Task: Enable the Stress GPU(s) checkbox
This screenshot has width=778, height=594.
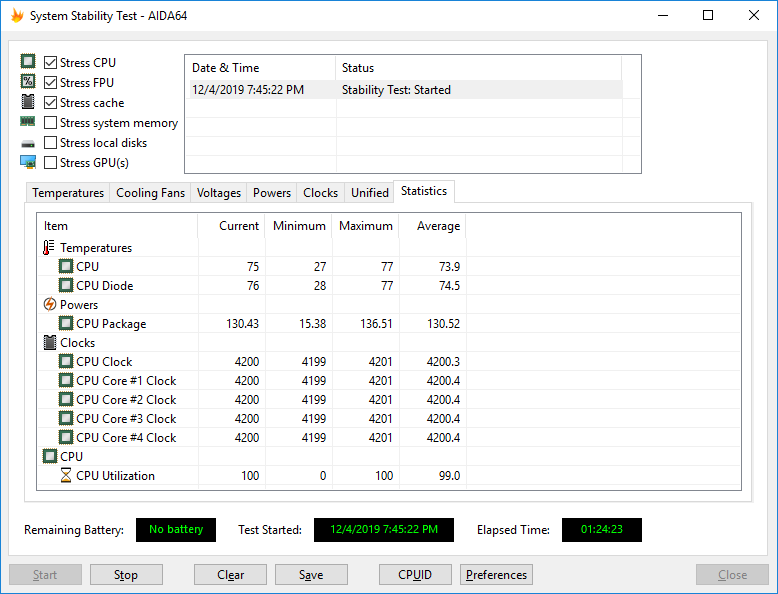Action: 50,163
